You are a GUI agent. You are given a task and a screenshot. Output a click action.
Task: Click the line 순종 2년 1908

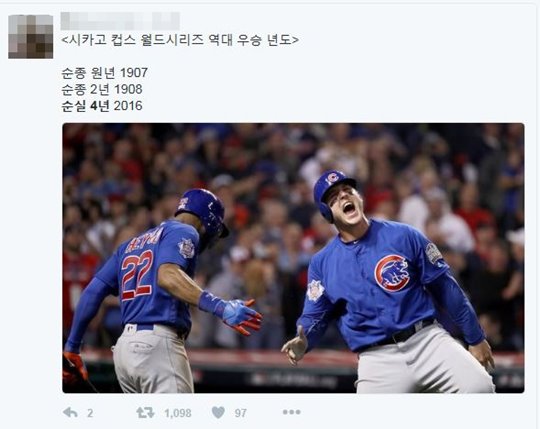(102, 89)
